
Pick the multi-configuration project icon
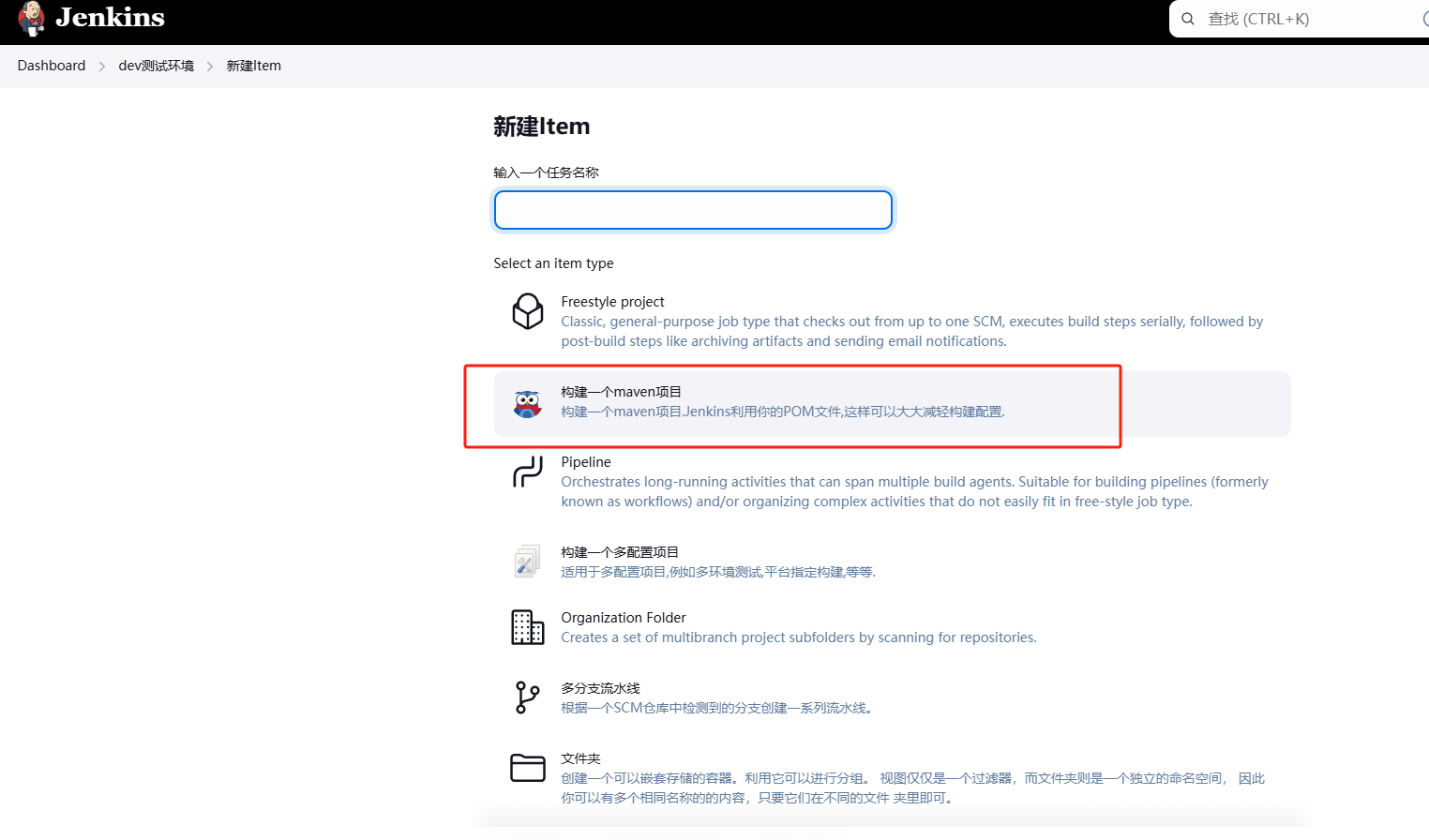click(x=527, y=562)
